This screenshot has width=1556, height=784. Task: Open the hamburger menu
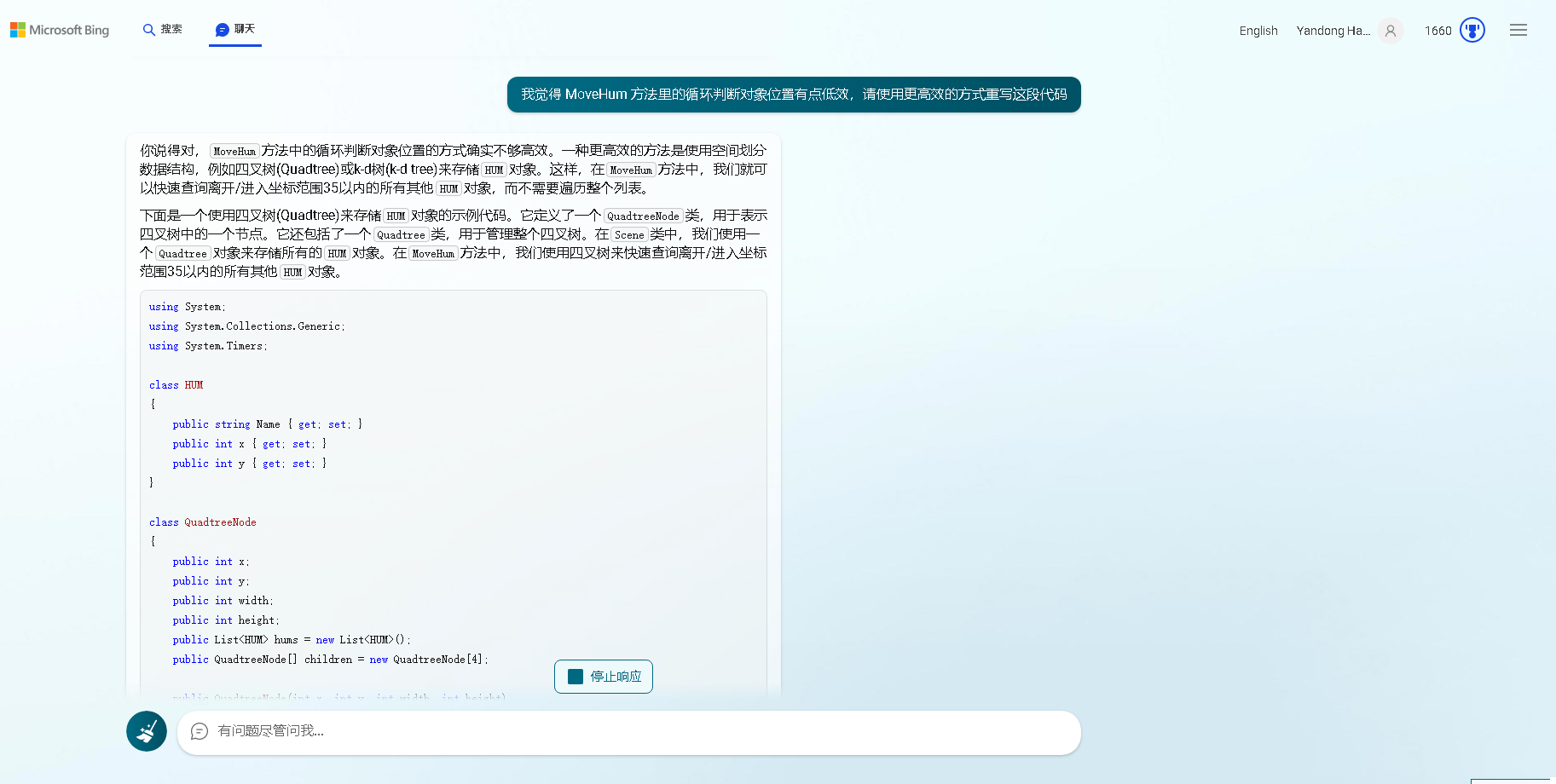coord(1518,31)
